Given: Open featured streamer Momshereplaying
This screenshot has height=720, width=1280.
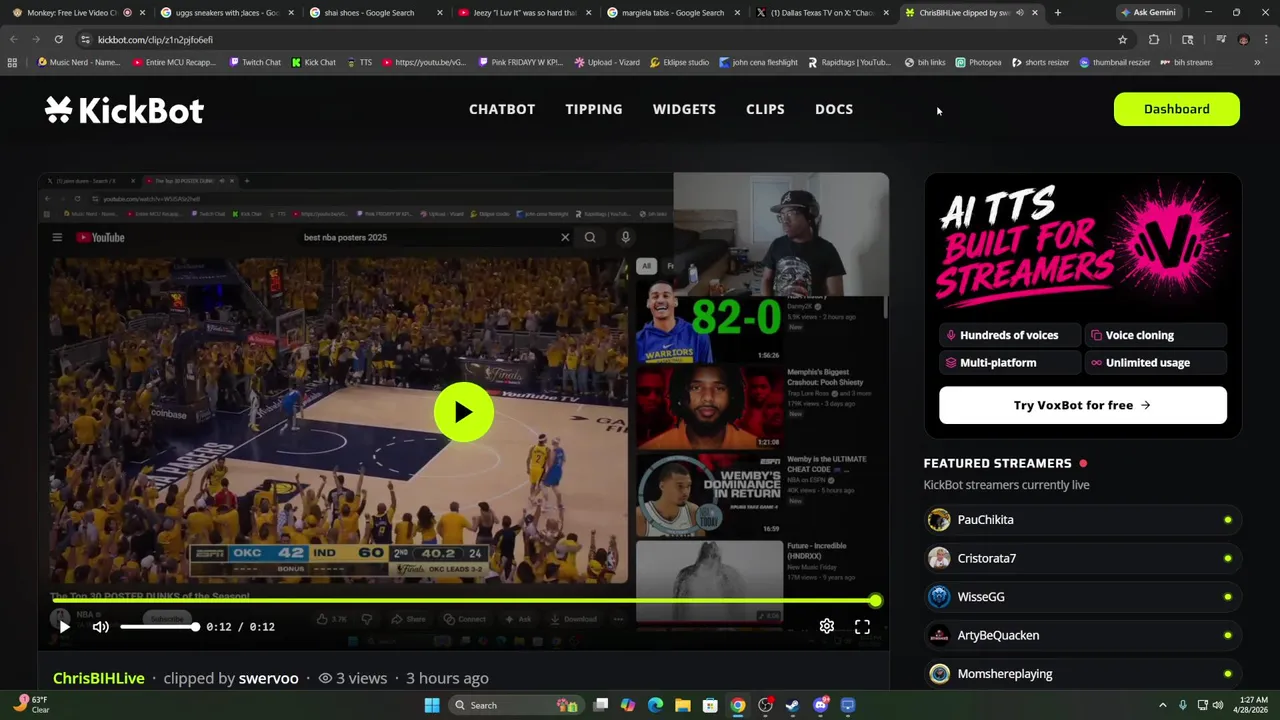Looking at the screenshot, I should (x=1081, y=674).
